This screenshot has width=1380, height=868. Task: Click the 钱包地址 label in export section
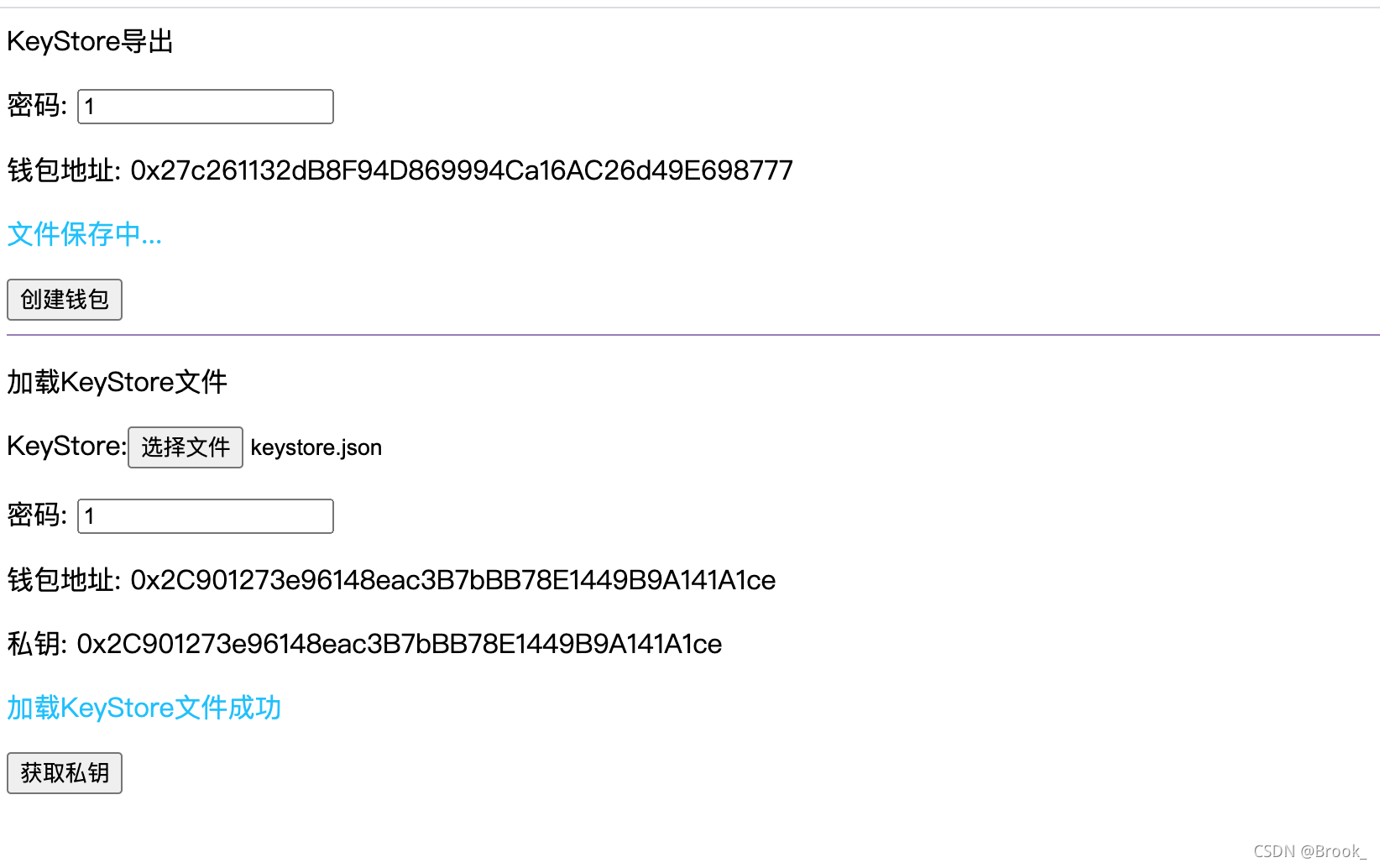click(60, 170)
